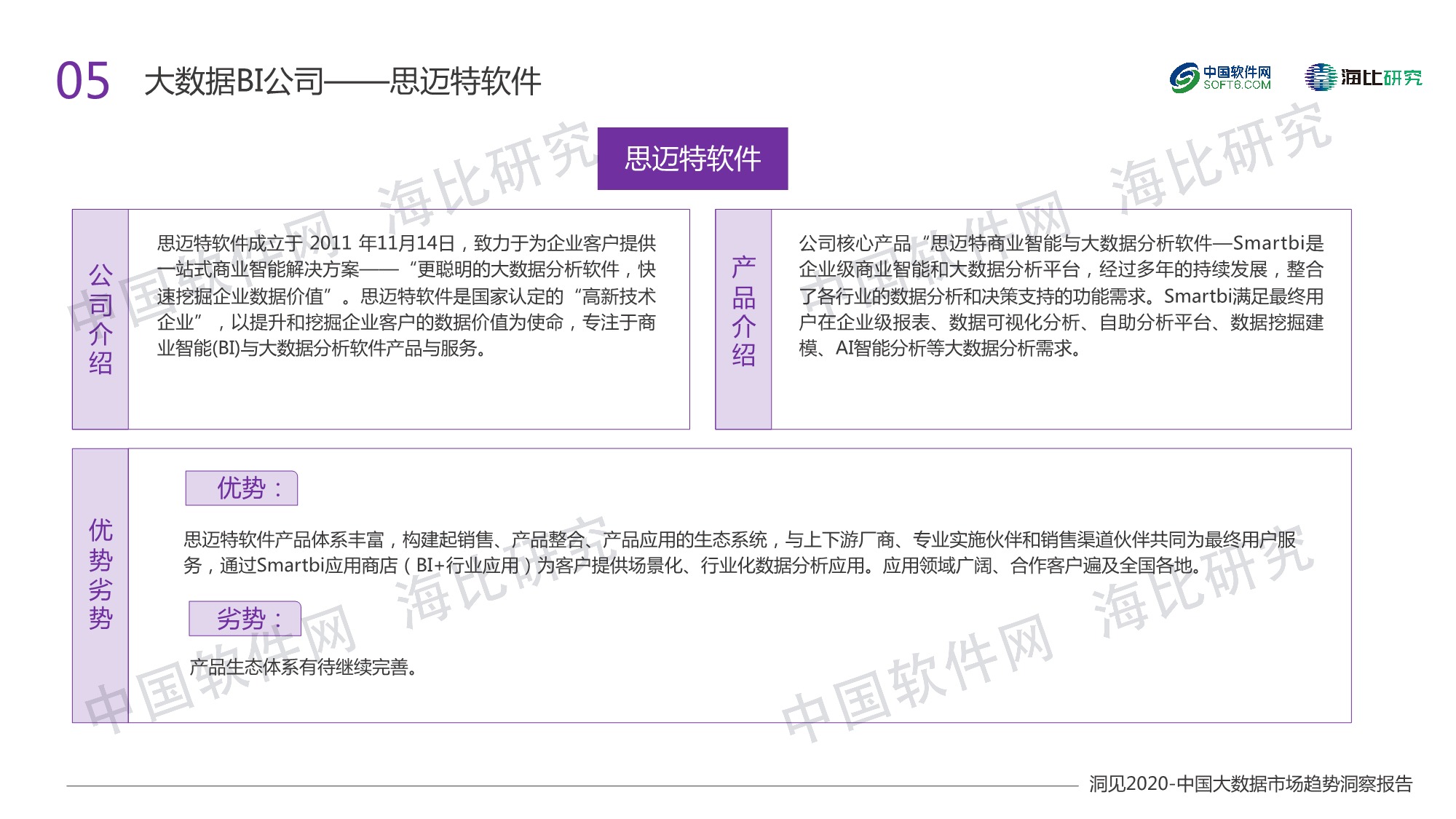
Task: Toggle the 产品介绍 section sidebar
Action: (x=744, y=319)
